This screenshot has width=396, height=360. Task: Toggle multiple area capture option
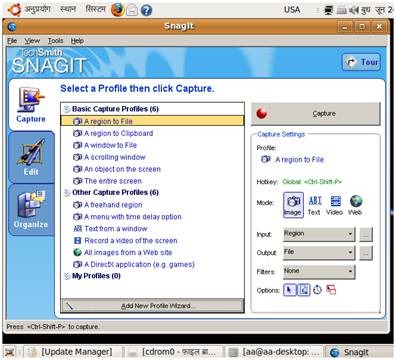(331, 290)
